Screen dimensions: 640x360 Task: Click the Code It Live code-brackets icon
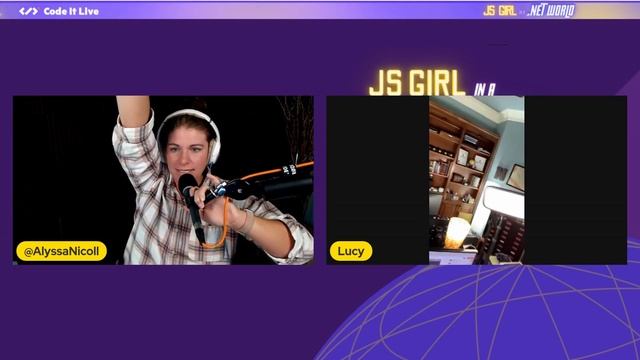tap(28, 11)
